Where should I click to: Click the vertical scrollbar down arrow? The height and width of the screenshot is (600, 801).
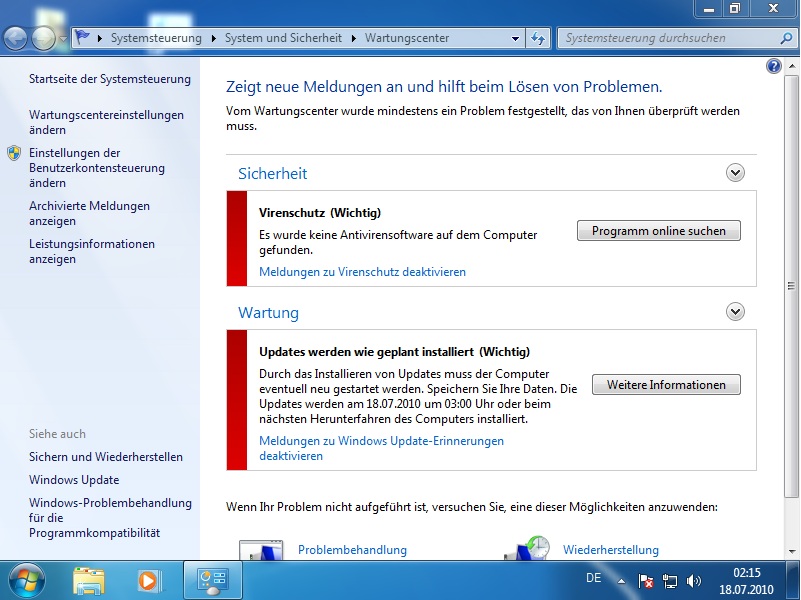(x=792, y=550)
